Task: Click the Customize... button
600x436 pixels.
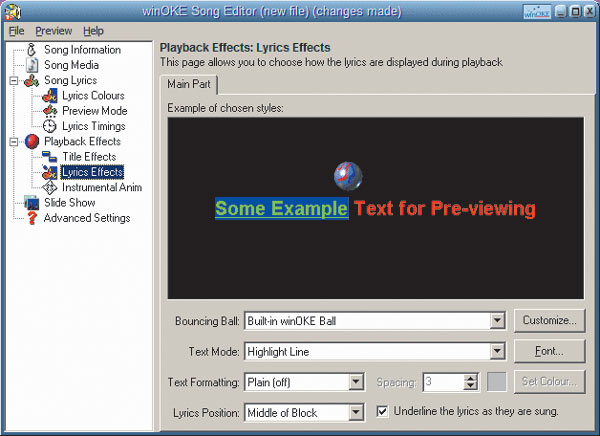Action: (549, 321)
